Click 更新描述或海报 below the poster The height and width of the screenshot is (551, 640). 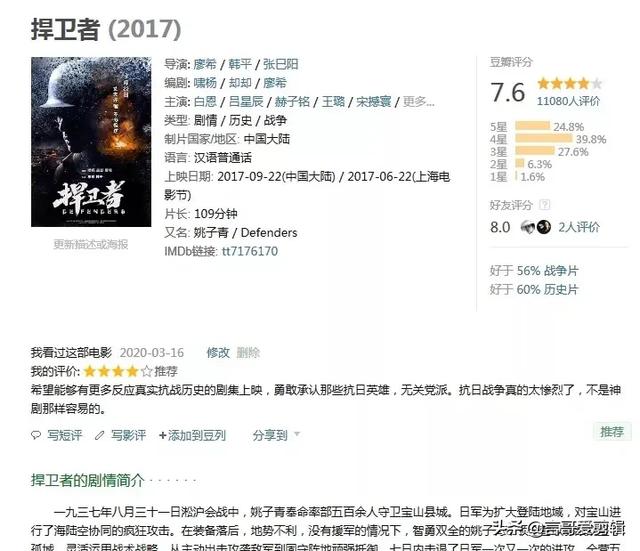point(91,244)
